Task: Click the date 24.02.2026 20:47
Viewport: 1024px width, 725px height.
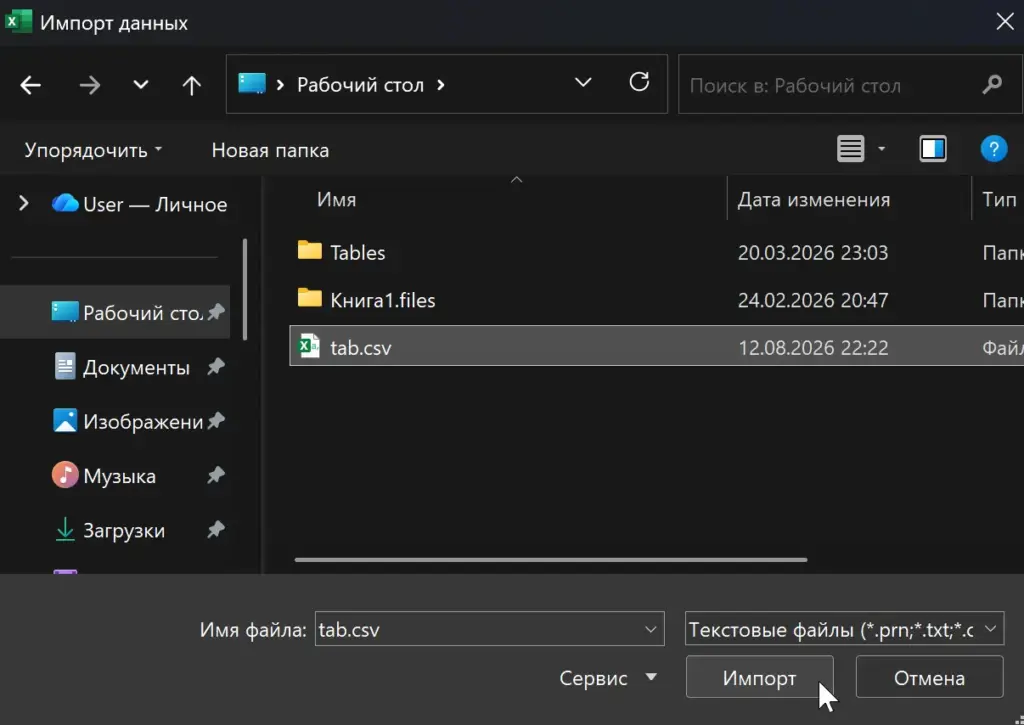Action: pyautogui.click(x=813, y=300)
